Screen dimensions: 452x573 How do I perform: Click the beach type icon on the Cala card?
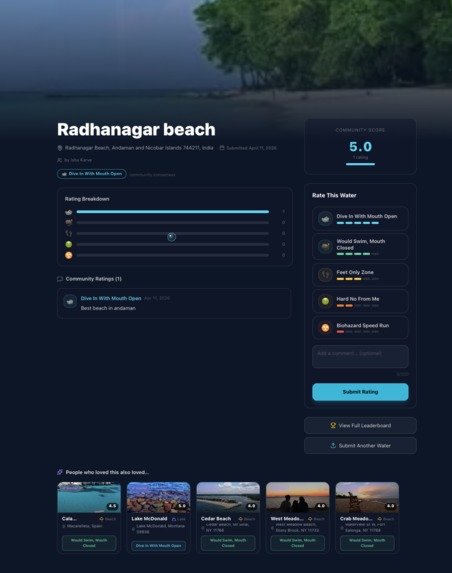(x=102, y=519)
